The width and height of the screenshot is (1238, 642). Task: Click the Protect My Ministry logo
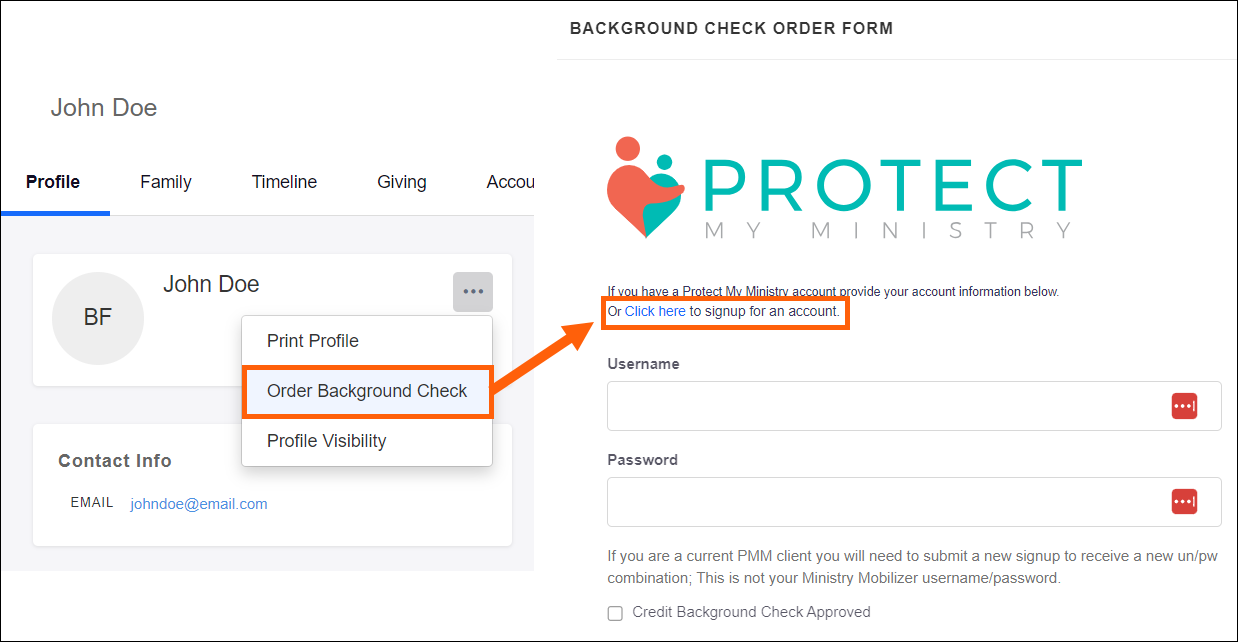[x=844, y=188]
